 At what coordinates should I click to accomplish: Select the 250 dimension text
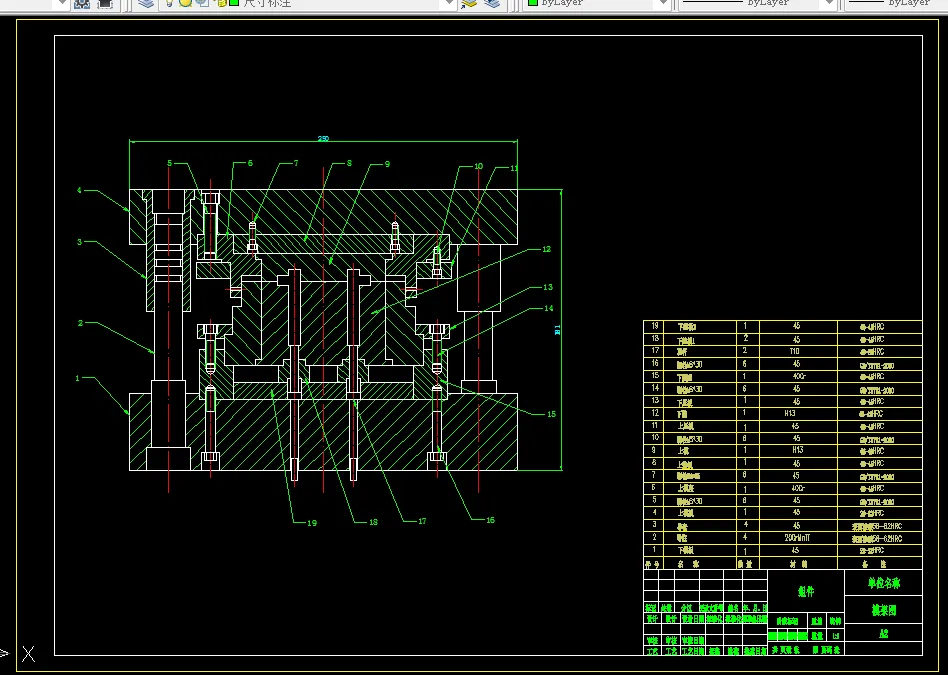coord(323,139)
